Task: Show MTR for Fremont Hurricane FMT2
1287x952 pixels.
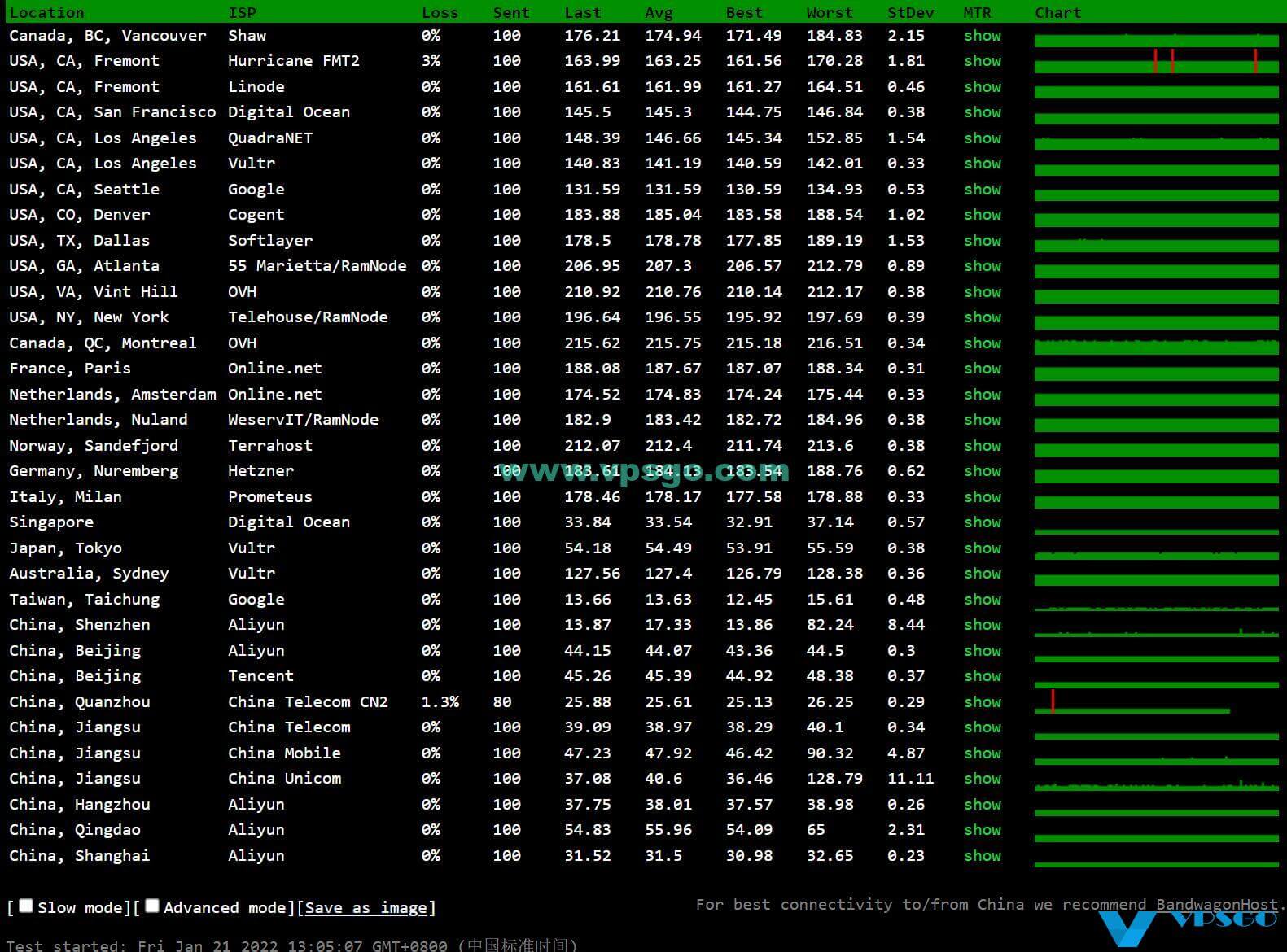Action: coord(983,61)
